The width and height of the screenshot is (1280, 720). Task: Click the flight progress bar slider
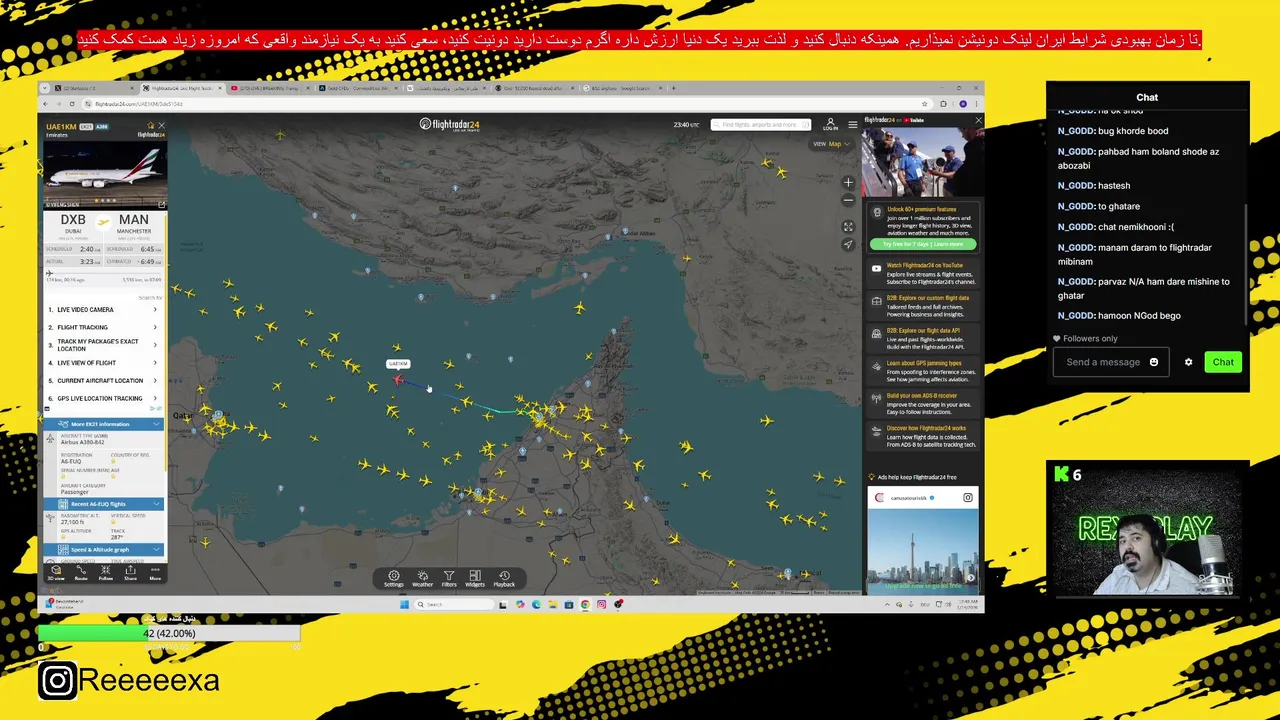point(104,272)
